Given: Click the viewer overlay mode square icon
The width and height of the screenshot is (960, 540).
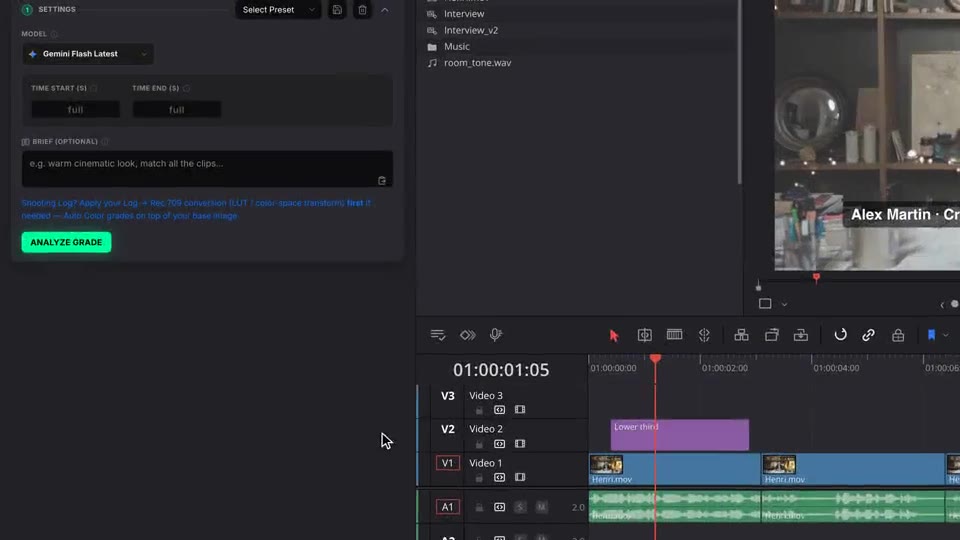Looking at the screenshot, I should pyautogui.click(x=765, y=304).
